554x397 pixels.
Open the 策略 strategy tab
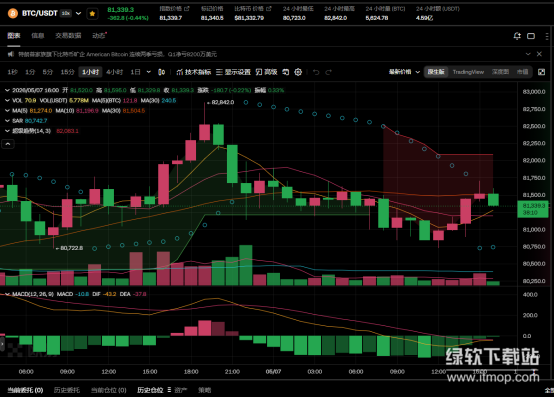click(x=204, y=390)
